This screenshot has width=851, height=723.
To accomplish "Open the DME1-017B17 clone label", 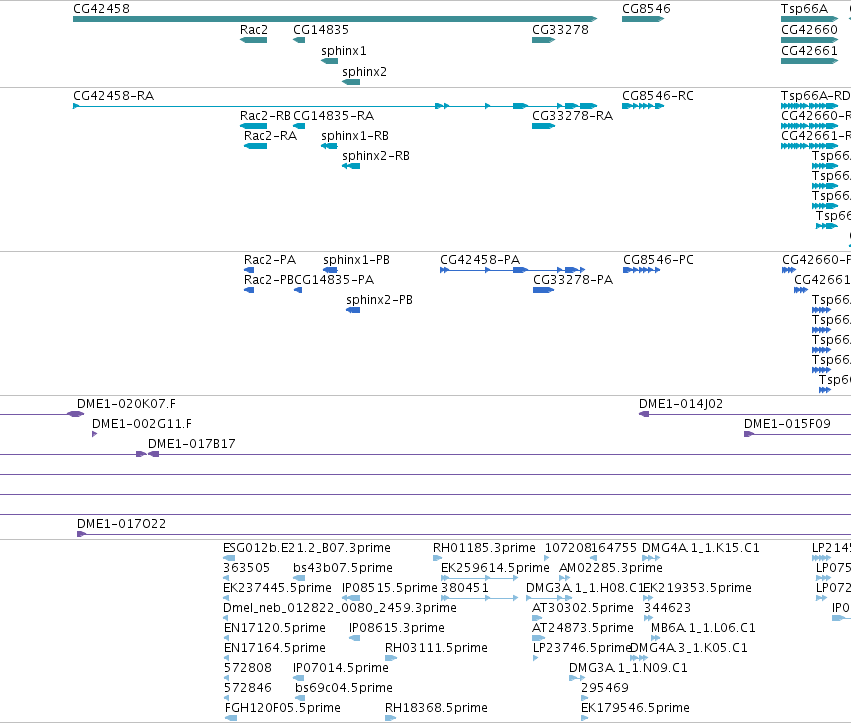I will [192, 445].
